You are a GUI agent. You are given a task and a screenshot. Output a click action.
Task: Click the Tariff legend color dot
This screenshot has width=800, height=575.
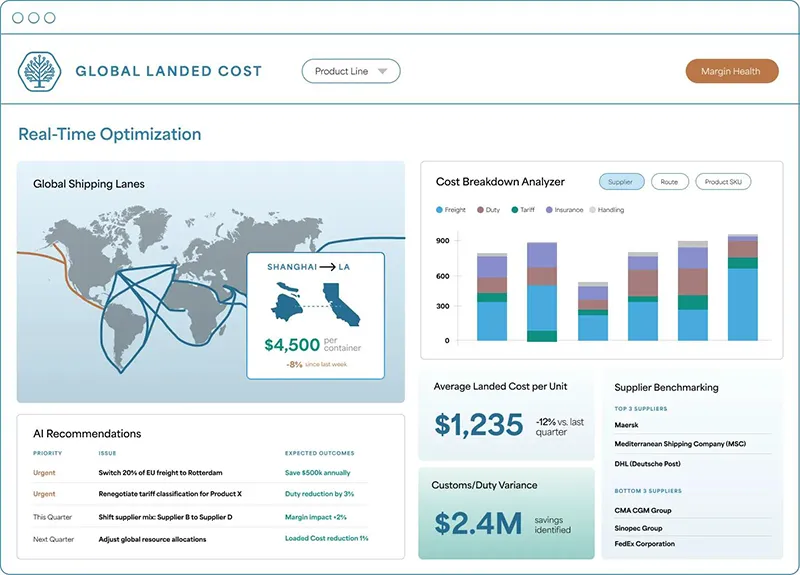point(515,210)
